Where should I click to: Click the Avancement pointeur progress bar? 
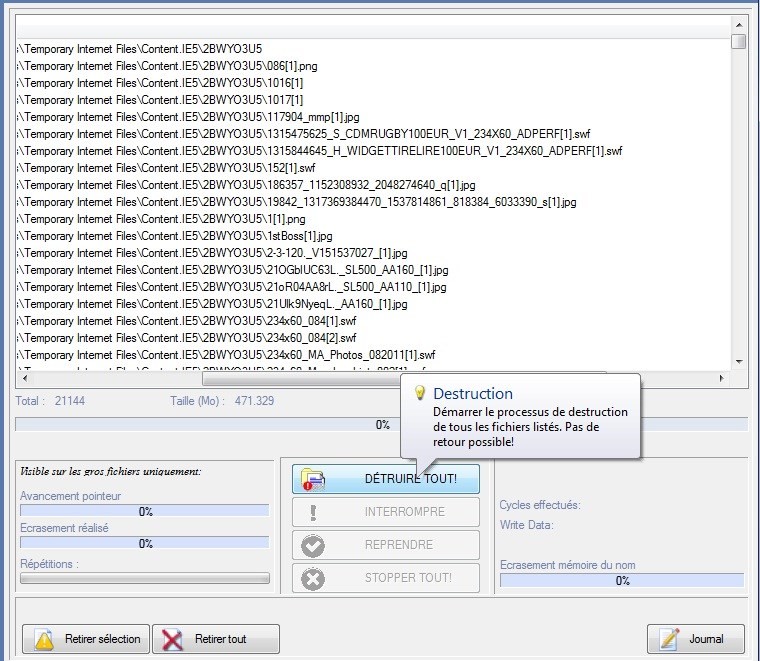pos(145,511)
